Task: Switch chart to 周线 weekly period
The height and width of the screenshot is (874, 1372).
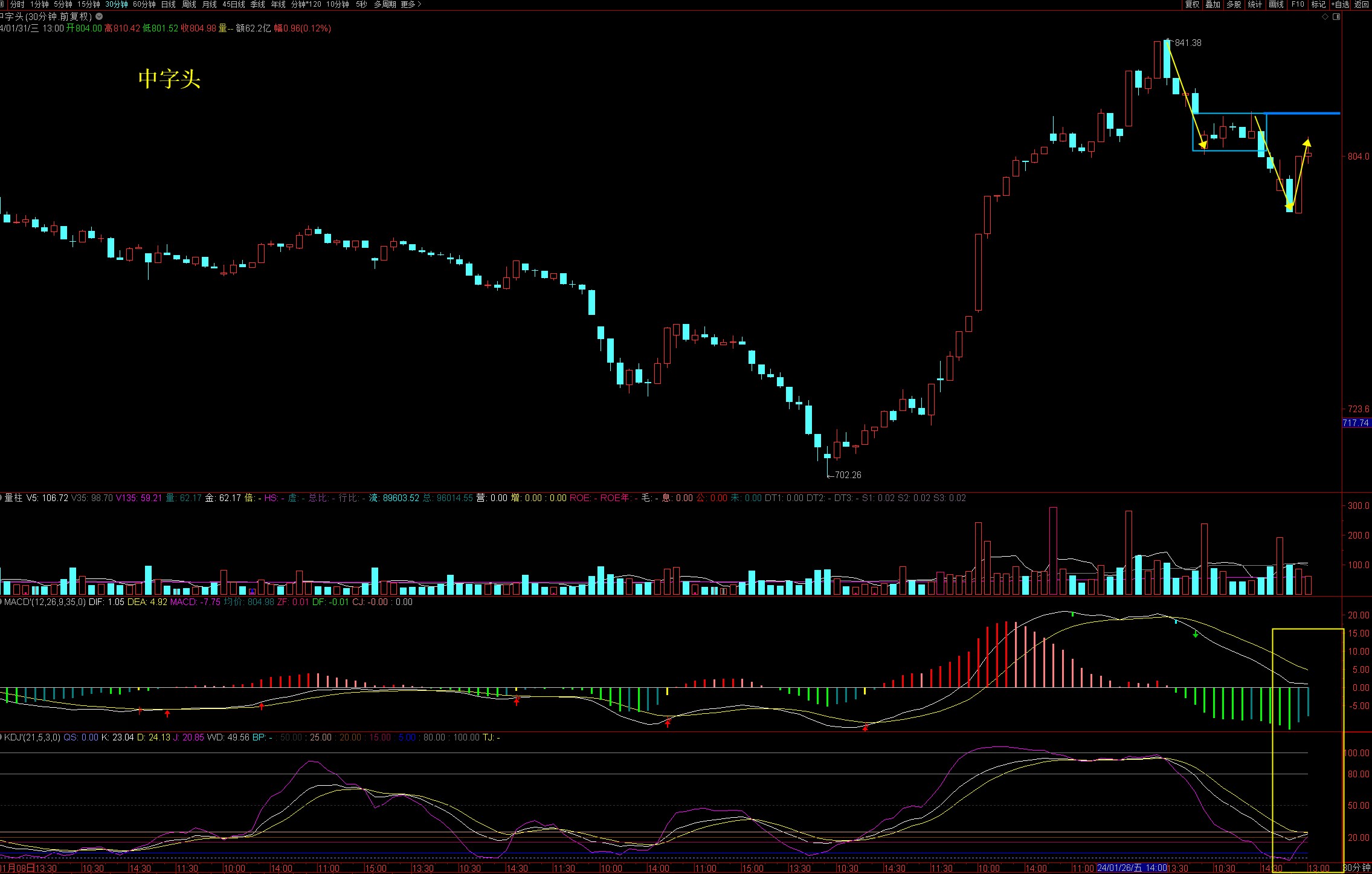Action: [189, 4]
